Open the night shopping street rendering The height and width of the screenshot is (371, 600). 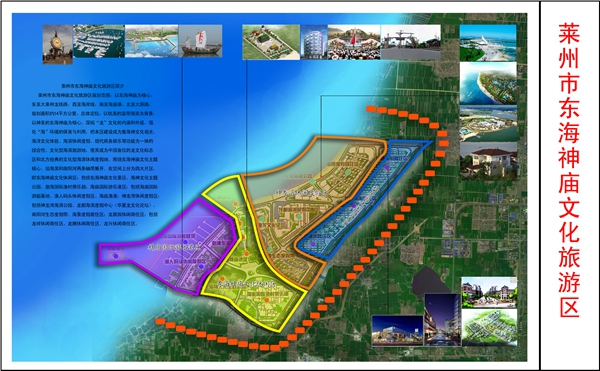point(443,320)
